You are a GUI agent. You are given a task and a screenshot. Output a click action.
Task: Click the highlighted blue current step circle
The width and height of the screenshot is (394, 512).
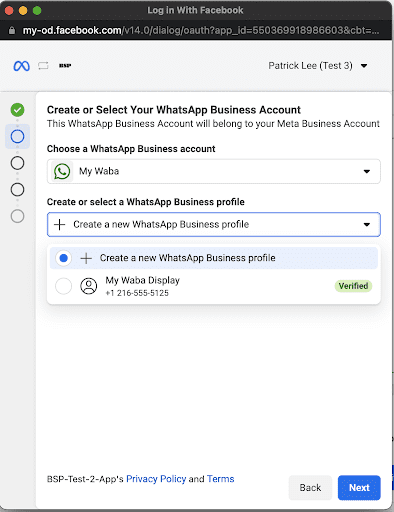click(x=17, y=136)
